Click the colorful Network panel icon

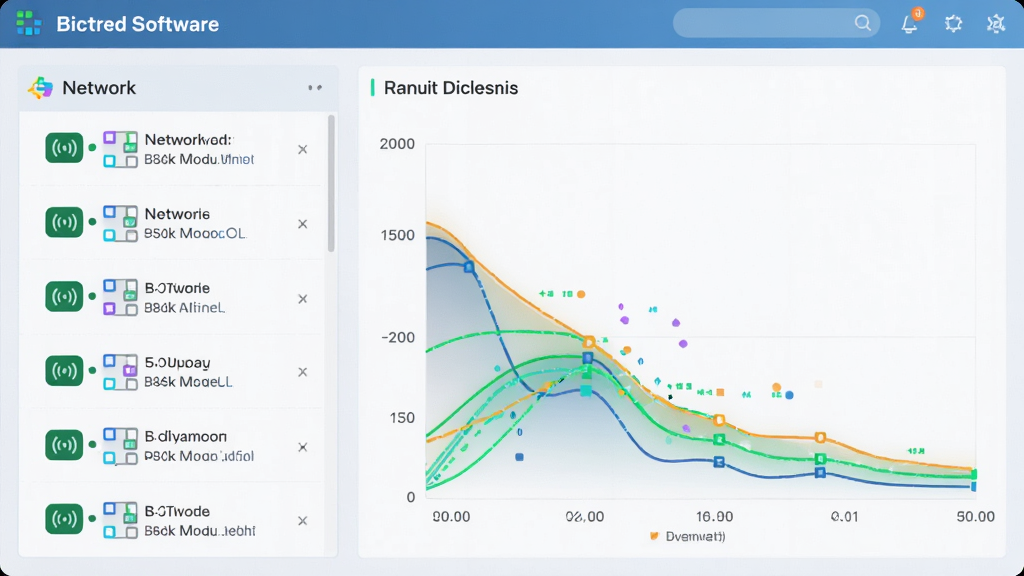pyautogui.click(x=40, y=88)
